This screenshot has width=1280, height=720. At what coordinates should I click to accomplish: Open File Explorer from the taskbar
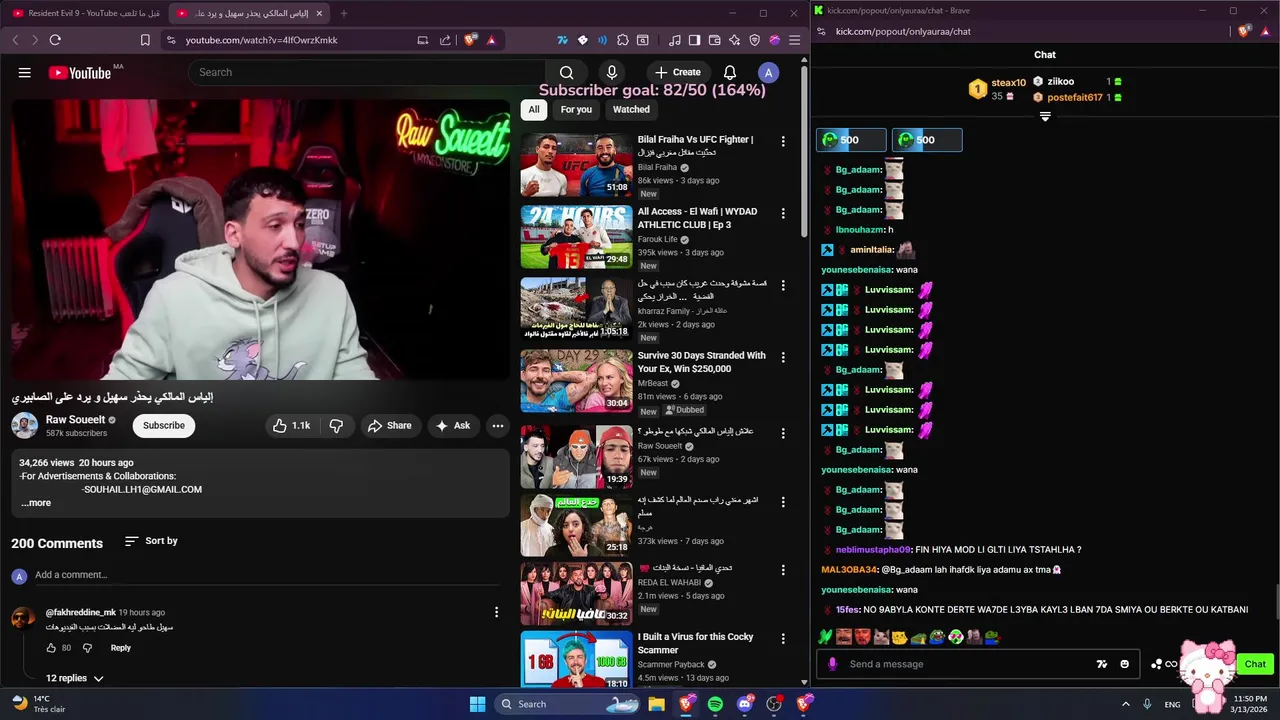[656, 704]
